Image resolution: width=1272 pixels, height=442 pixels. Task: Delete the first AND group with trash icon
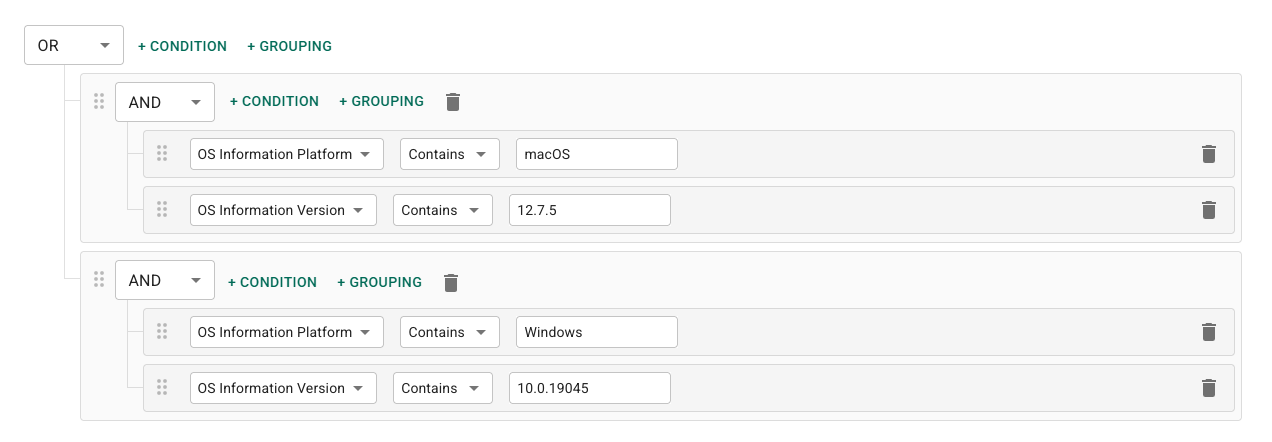click(453, 102)
